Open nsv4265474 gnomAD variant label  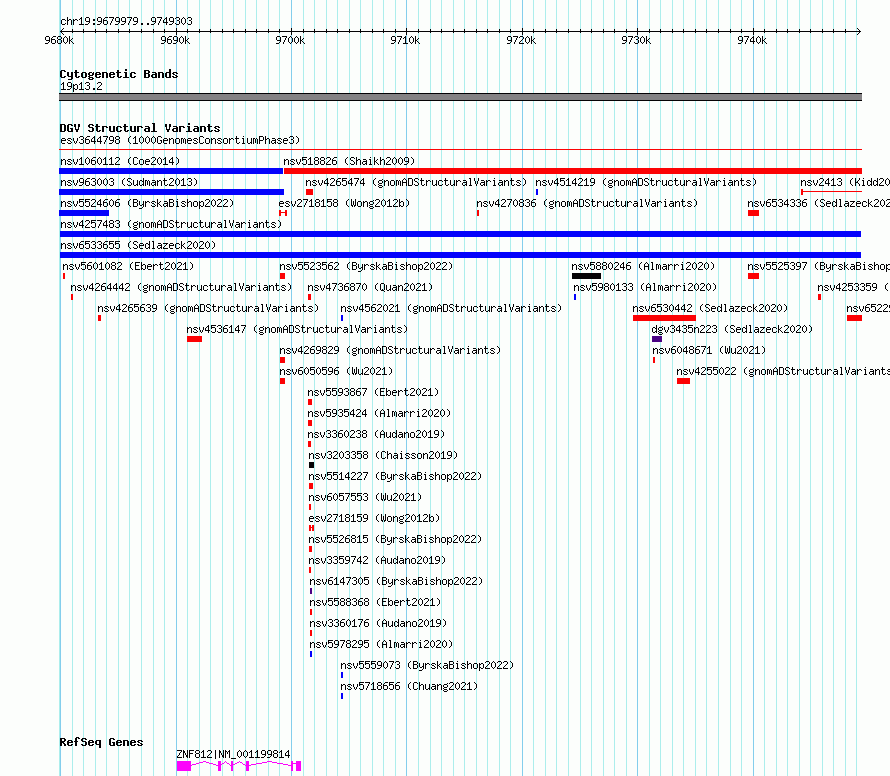click(x=416, y=182)
